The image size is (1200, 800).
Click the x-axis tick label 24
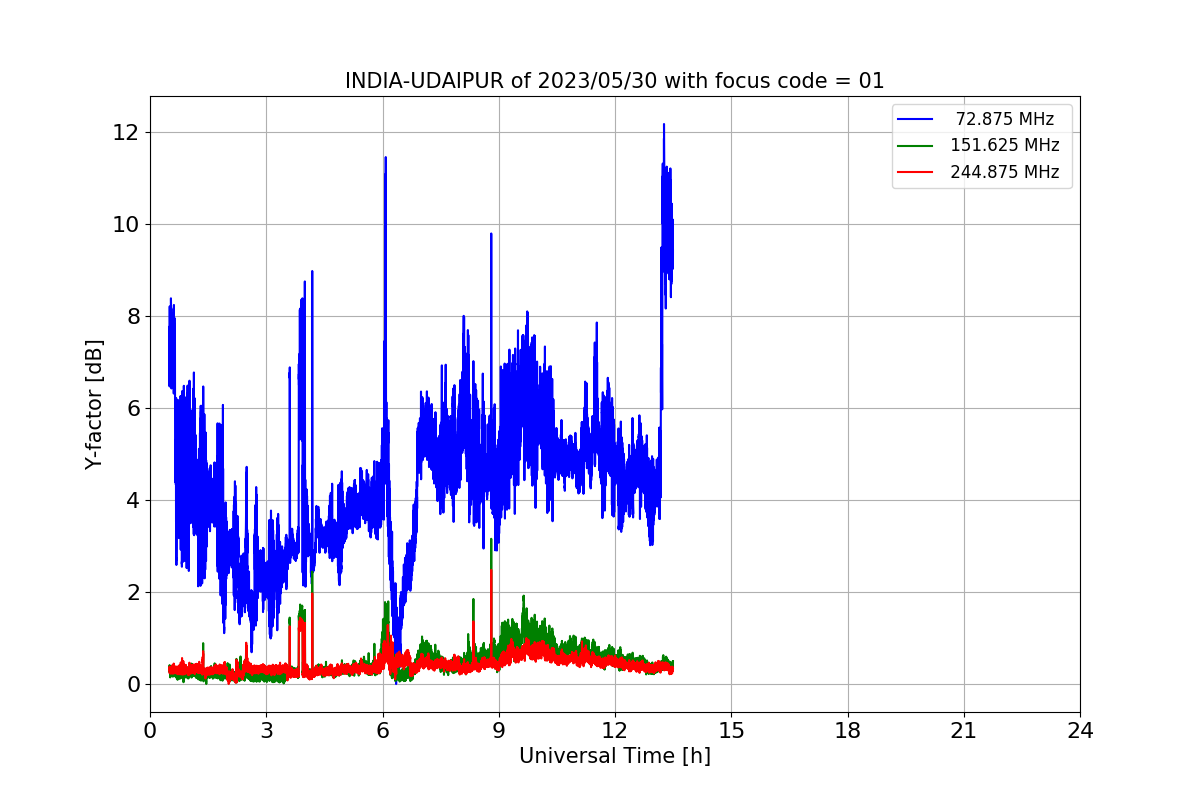point(1080,731)
